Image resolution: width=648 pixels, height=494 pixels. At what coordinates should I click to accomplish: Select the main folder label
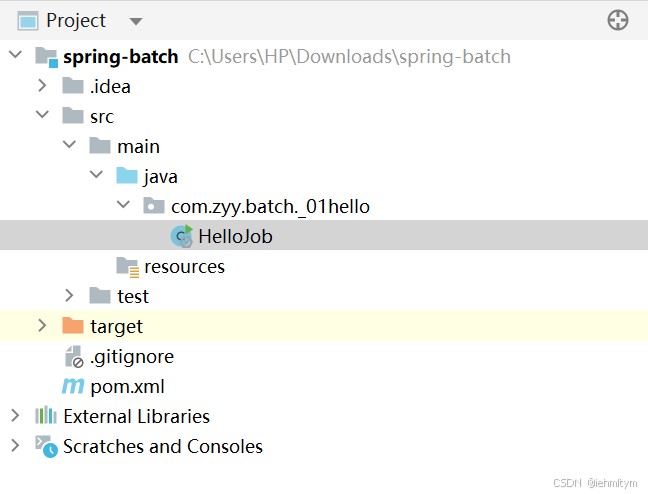tap(138, 146)
